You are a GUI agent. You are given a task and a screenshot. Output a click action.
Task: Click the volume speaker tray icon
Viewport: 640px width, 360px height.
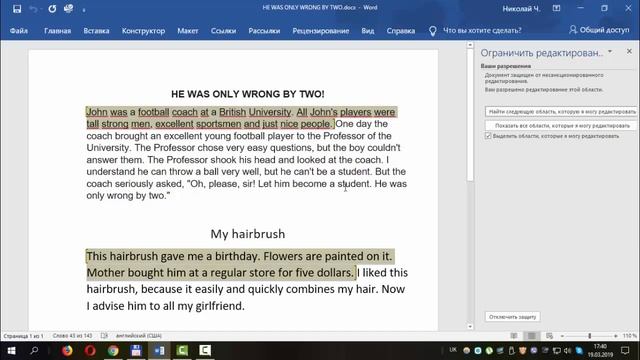pyautogui.click(x=567, y=351)
